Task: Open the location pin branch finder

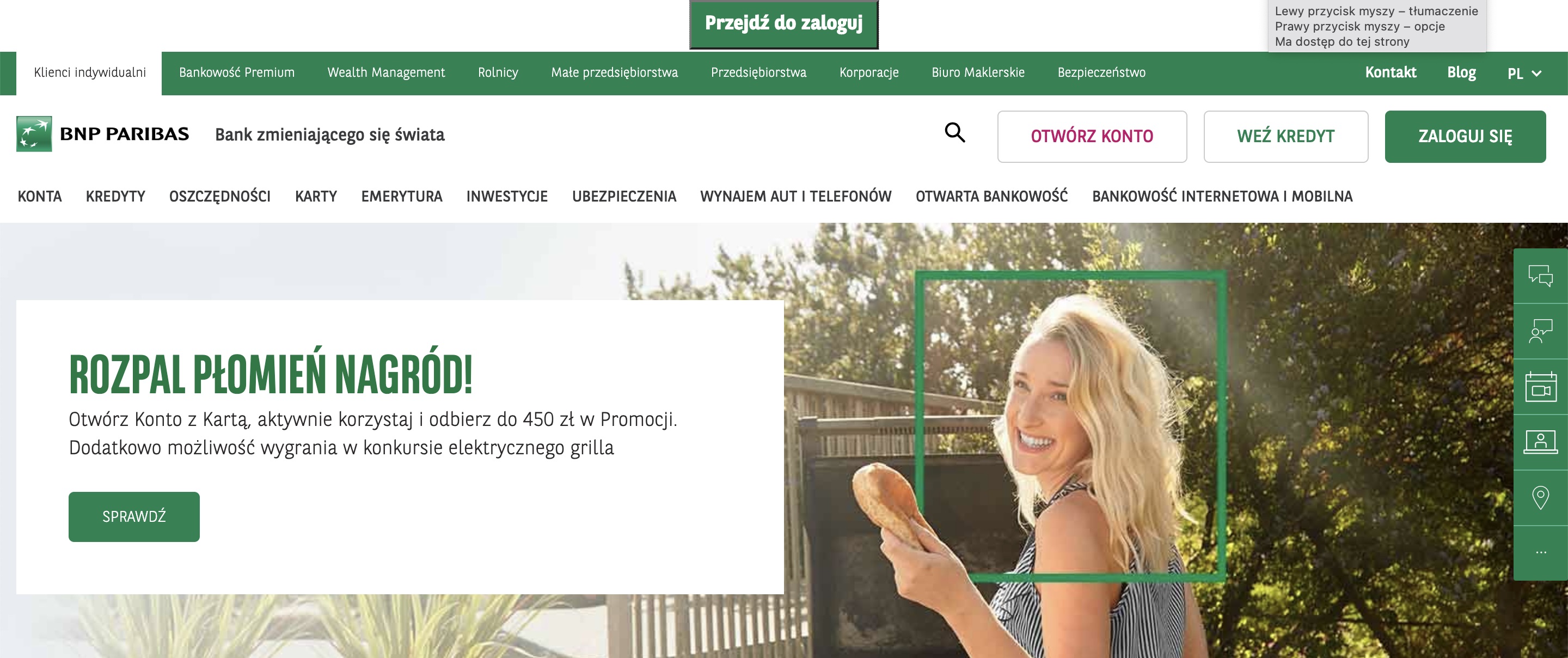Action: [1541, 498]
